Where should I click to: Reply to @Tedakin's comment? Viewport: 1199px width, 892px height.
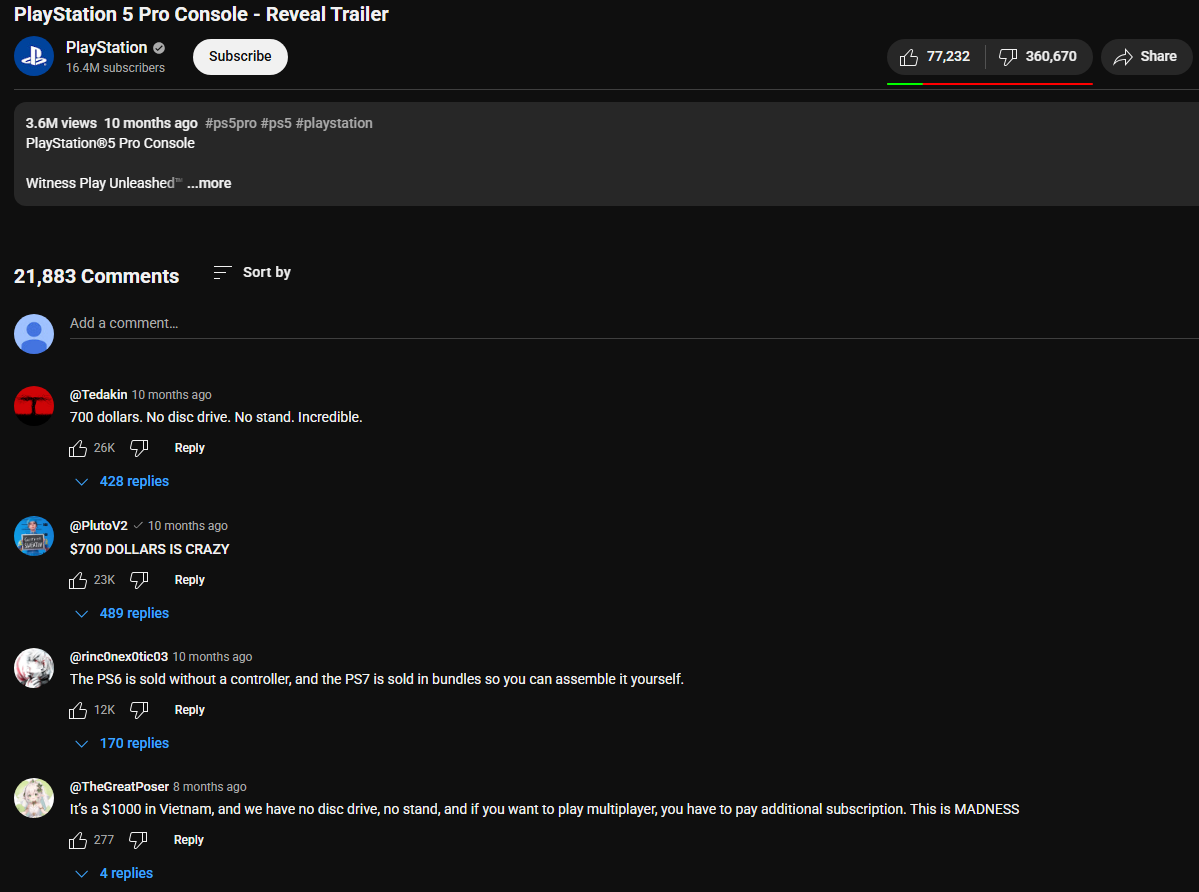pyautogui.click(x=190, y=448)
